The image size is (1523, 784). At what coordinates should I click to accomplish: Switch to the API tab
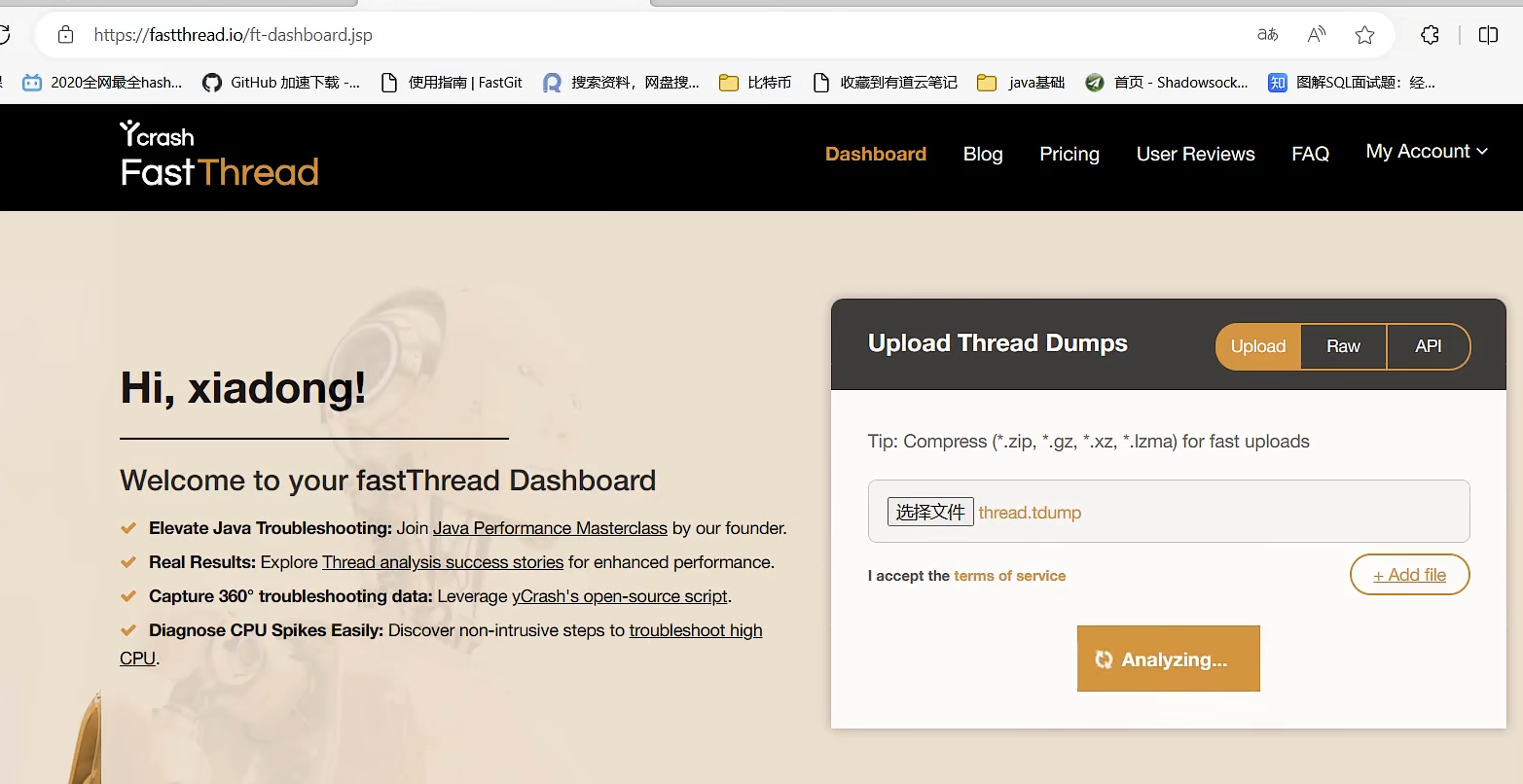pos(1429,346)
